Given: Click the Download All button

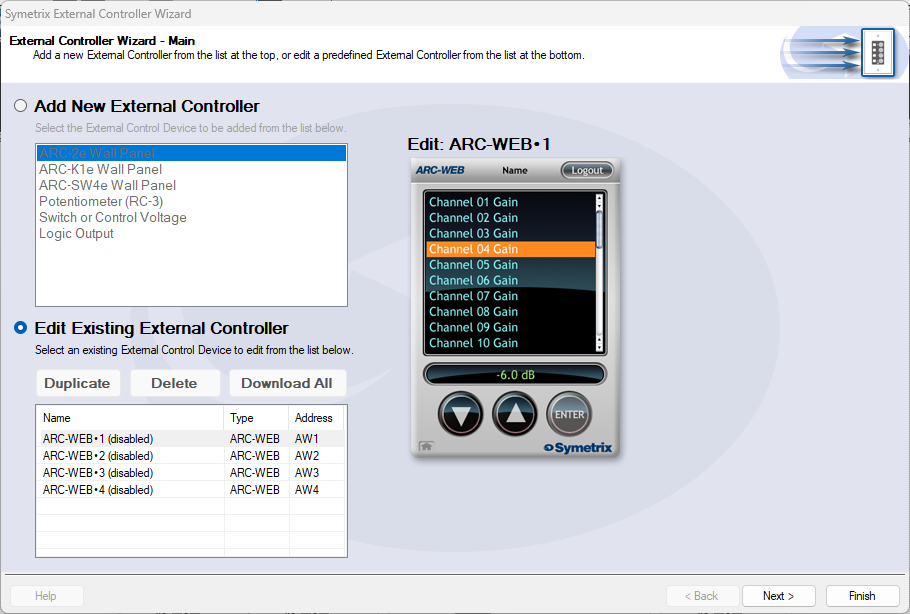Looking at the screenshot, I should coord(287,383).
